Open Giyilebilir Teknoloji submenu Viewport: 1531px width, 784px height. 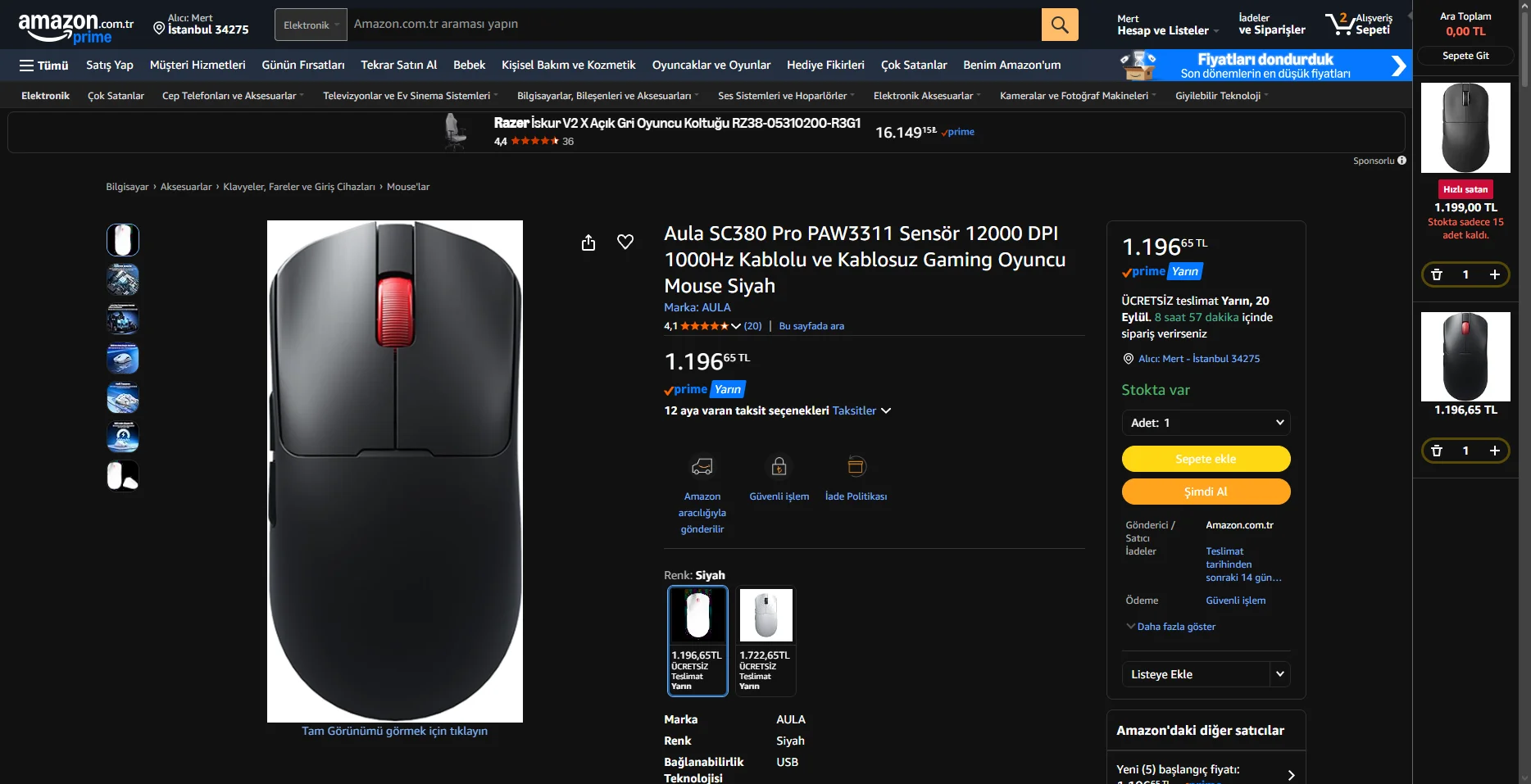[1222, 96]
